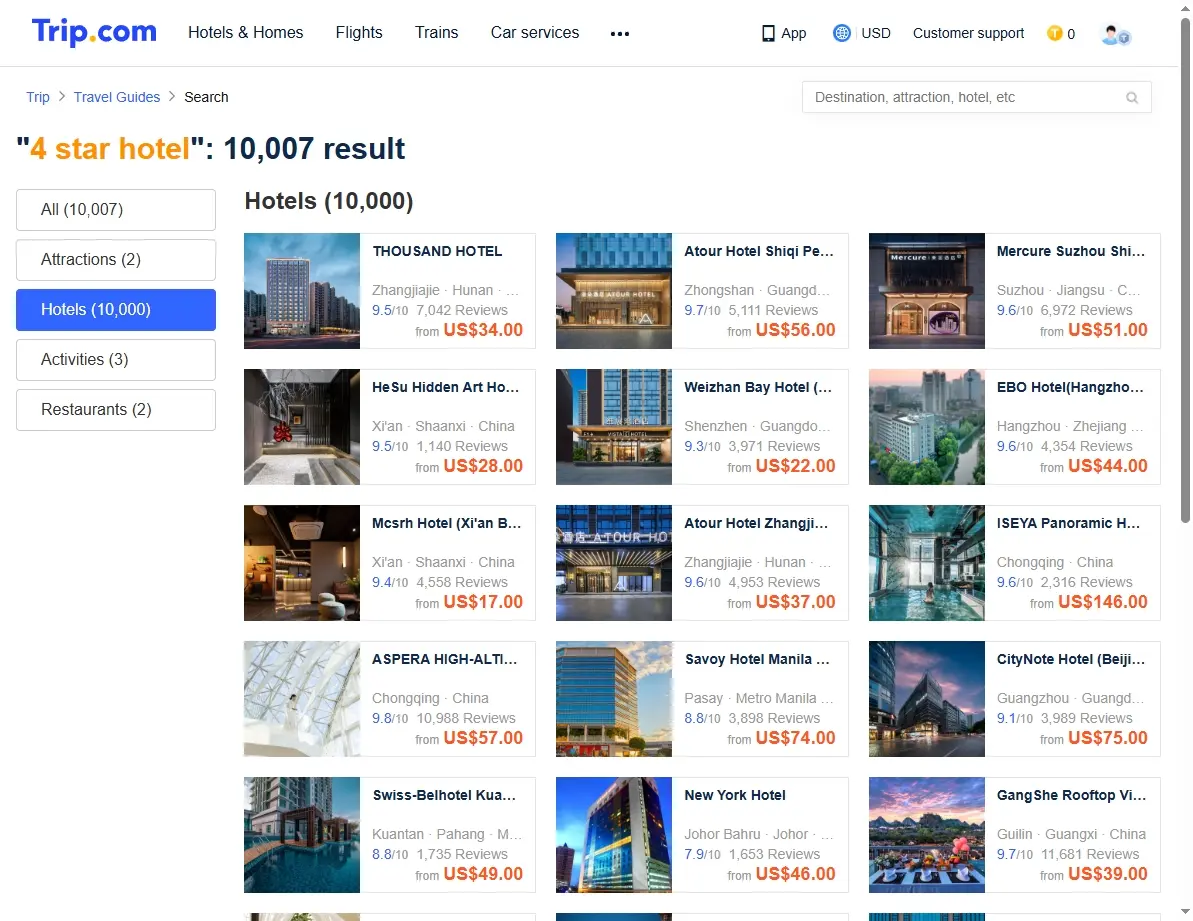Click ISEYA Panoramic hotel title
The height and width of the screenshot is (921, 1193).
coord(1069,523)
